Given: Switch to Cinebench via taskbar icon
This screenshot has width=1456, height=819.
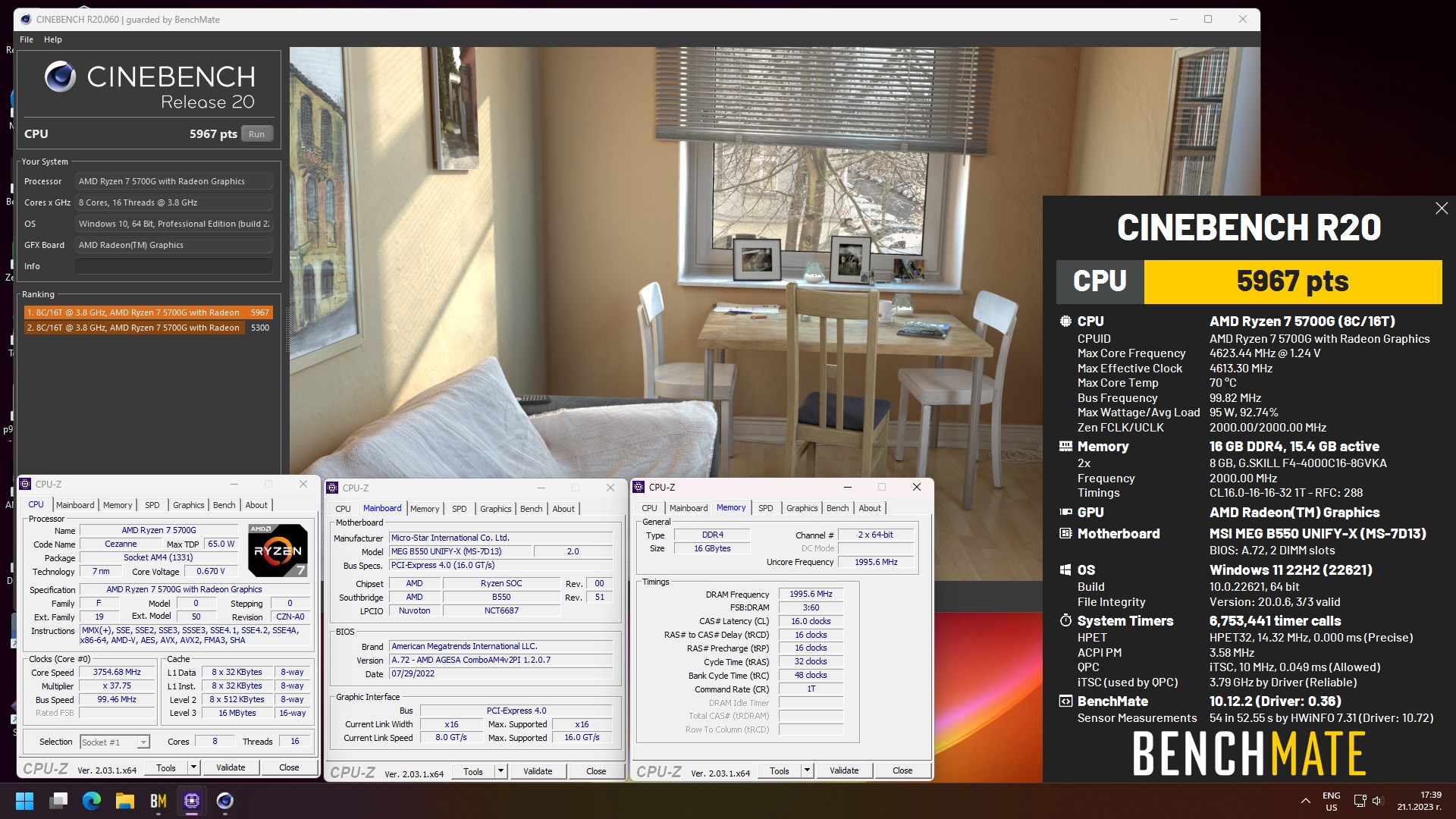Looking at the screenshot, I should pyautogui.click(x=225, y=801).
